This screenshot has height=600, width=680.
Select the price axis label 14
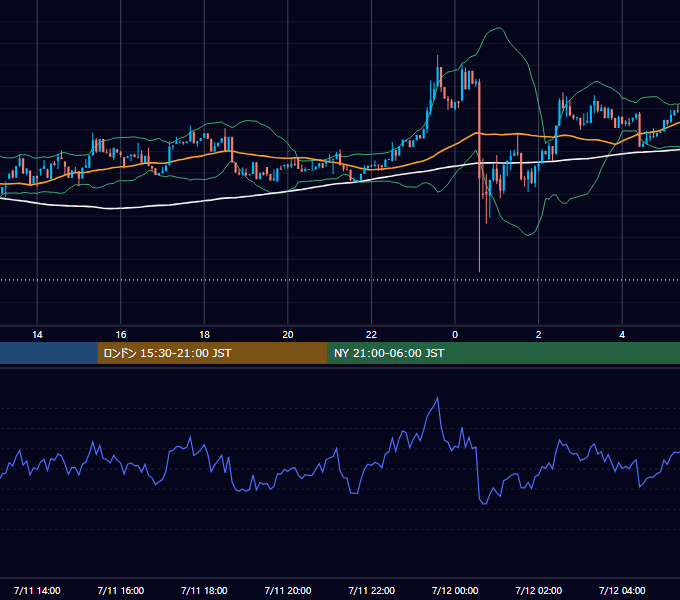pos(37,335)
